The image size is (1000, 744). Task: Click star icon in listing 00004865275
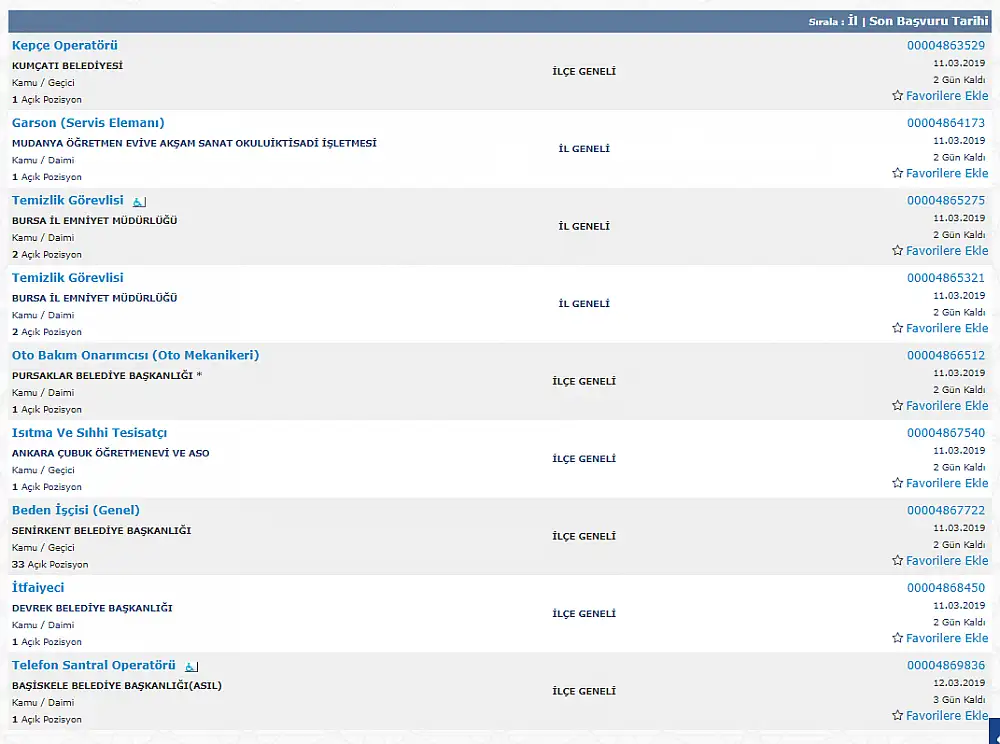pyautogui.click(x=897, y=251)
